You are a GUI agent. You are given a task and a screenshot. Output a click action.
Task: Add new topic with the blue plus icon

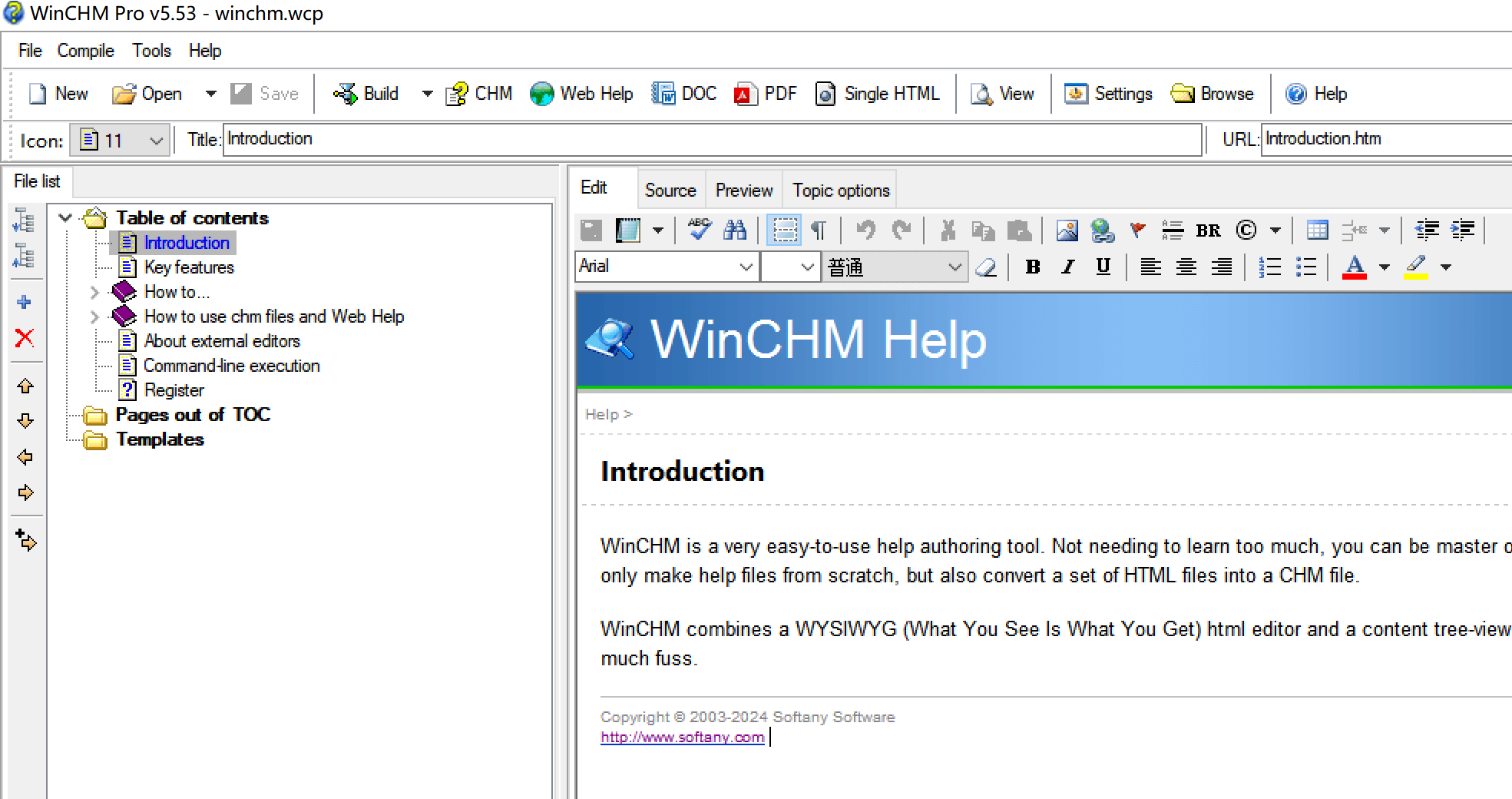point(25,302)
